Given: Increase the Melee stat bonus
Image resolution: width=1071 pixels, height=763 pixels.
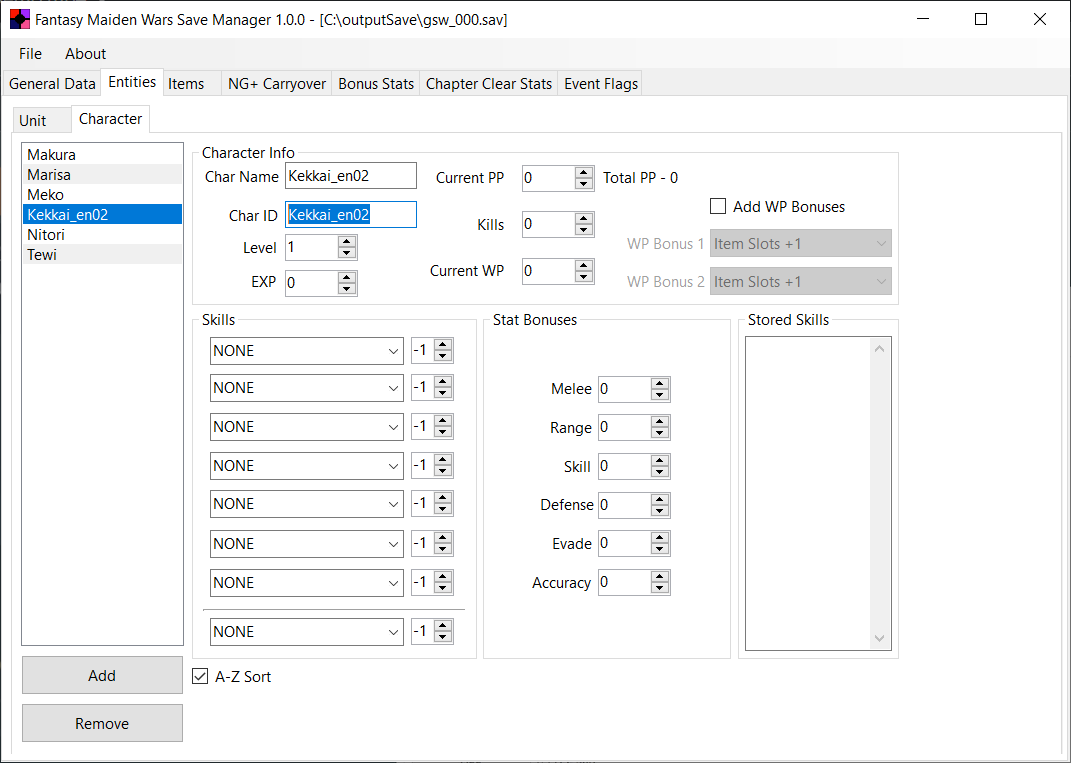Looking at the screenshot, I should [660, 384].
